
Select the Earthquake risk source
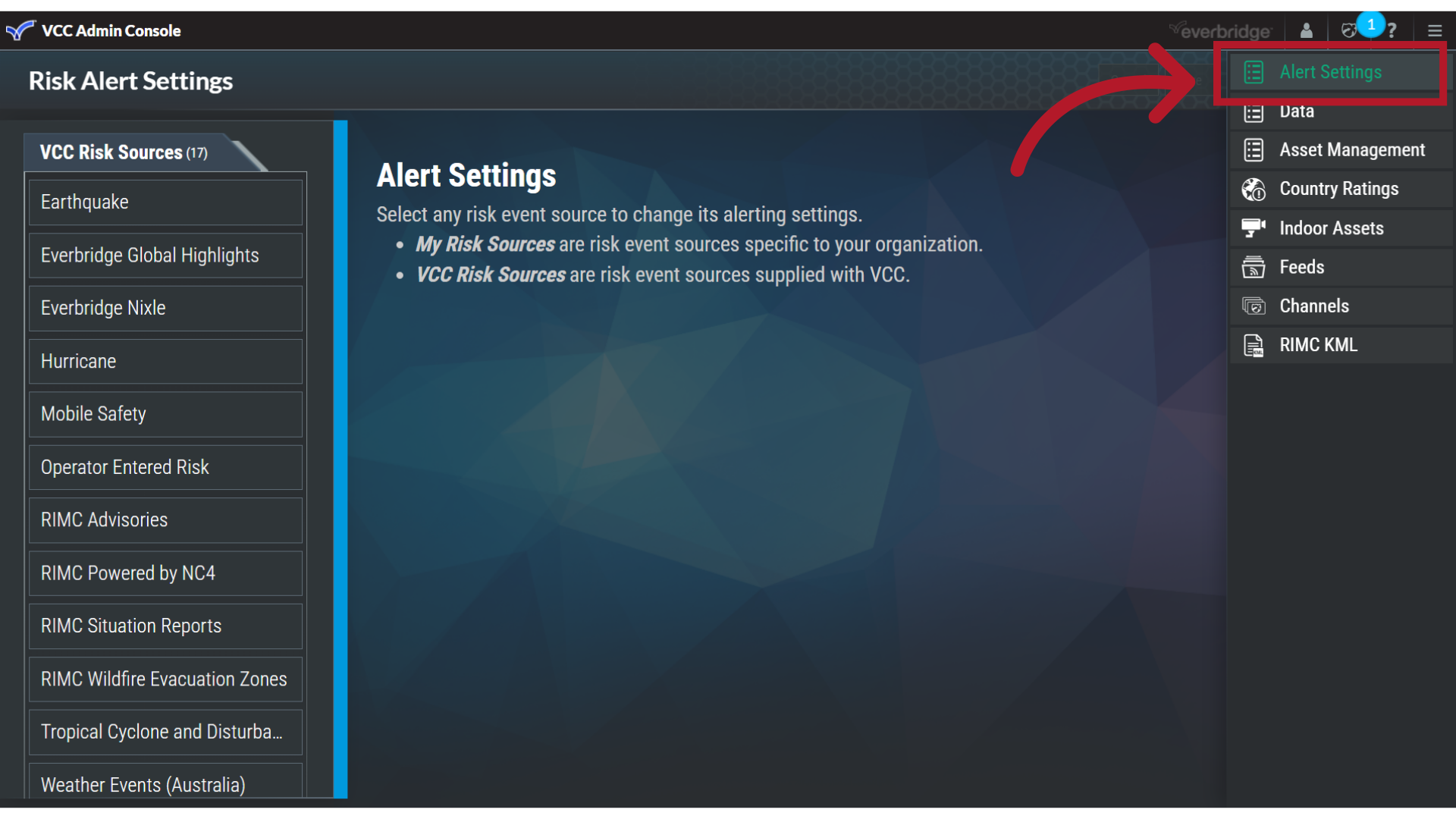(x=165, y=201)
